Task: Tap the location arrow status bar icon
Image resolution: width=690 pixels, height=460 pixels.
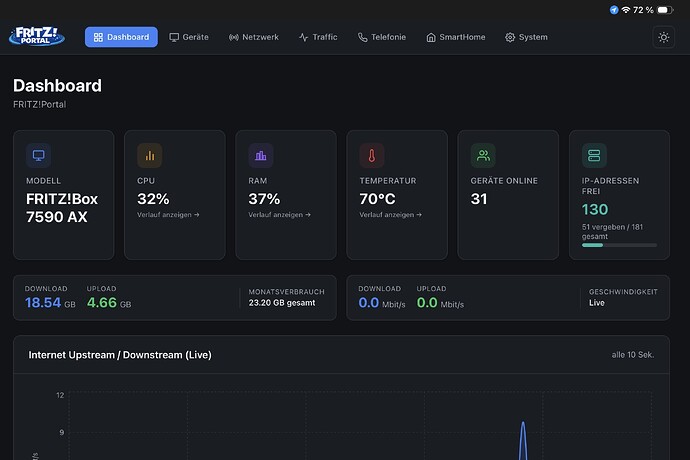Action: click(614, 10)
